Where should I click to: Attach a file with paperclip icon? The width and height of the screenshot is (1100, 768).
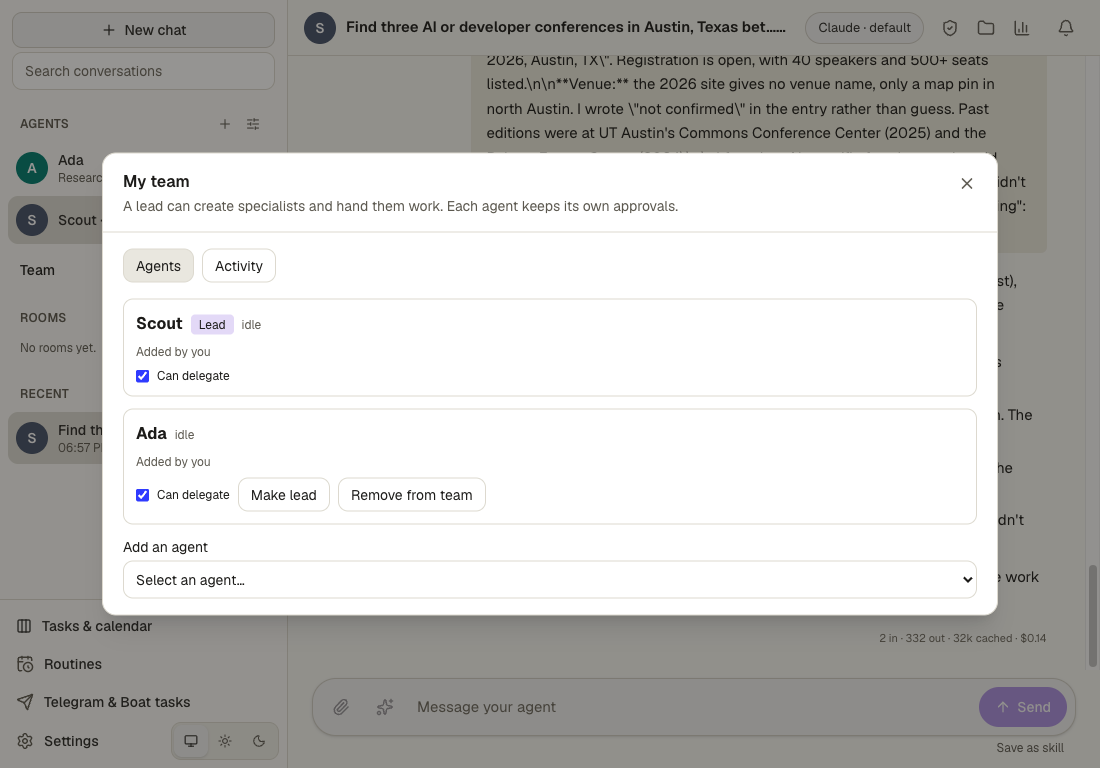[341, 707]
